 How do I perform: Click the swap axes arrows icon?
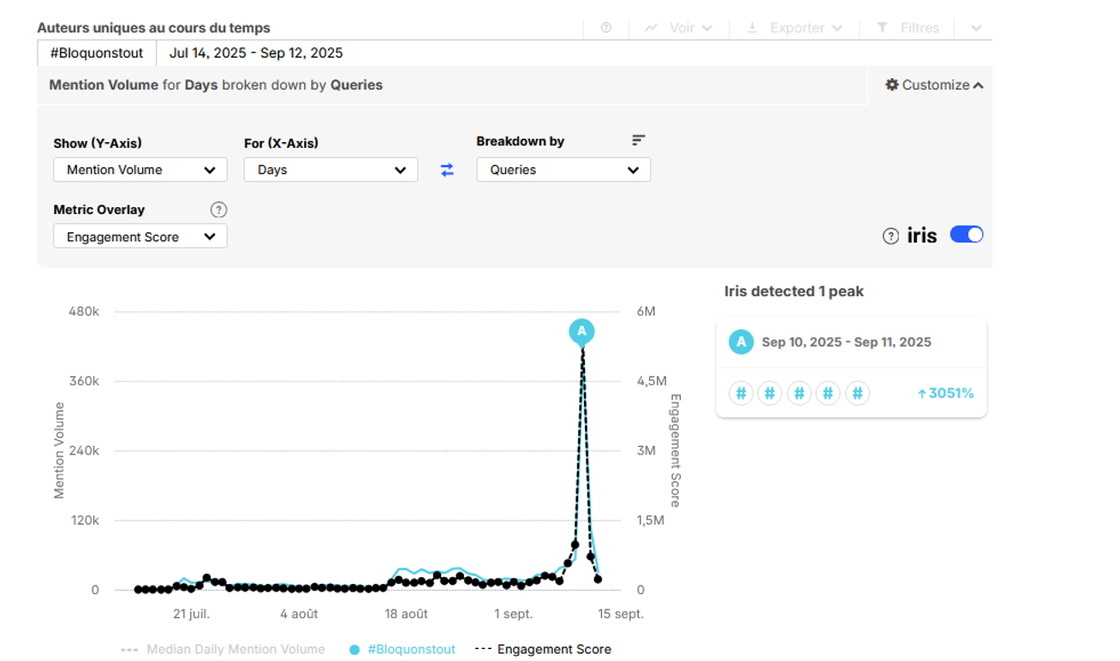point(447,170)
